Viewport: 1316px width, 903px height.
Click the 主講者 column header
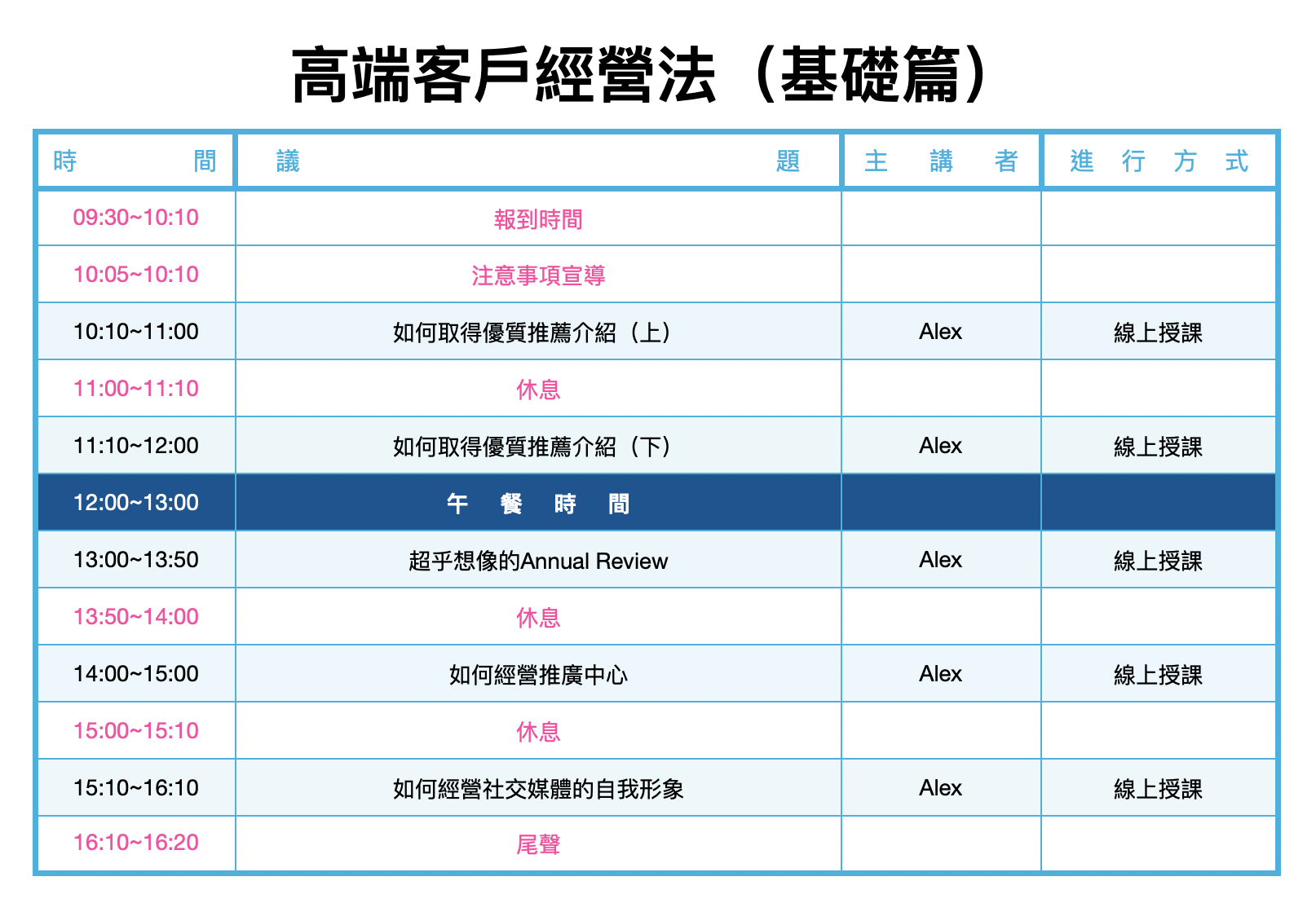(941, 161)
